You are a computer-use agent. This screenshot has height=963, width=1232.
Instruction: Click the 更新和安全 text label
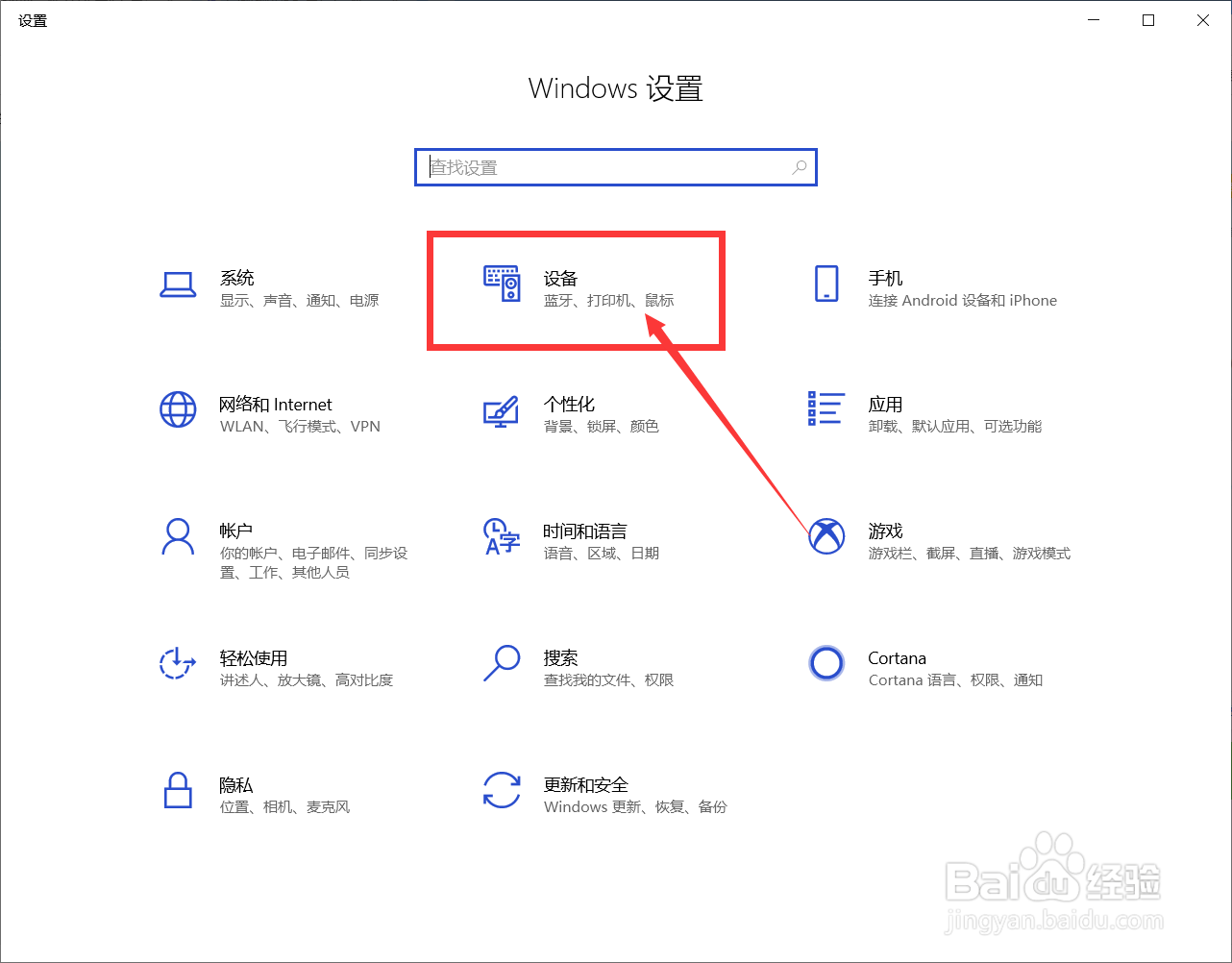(x=586, y=784)
